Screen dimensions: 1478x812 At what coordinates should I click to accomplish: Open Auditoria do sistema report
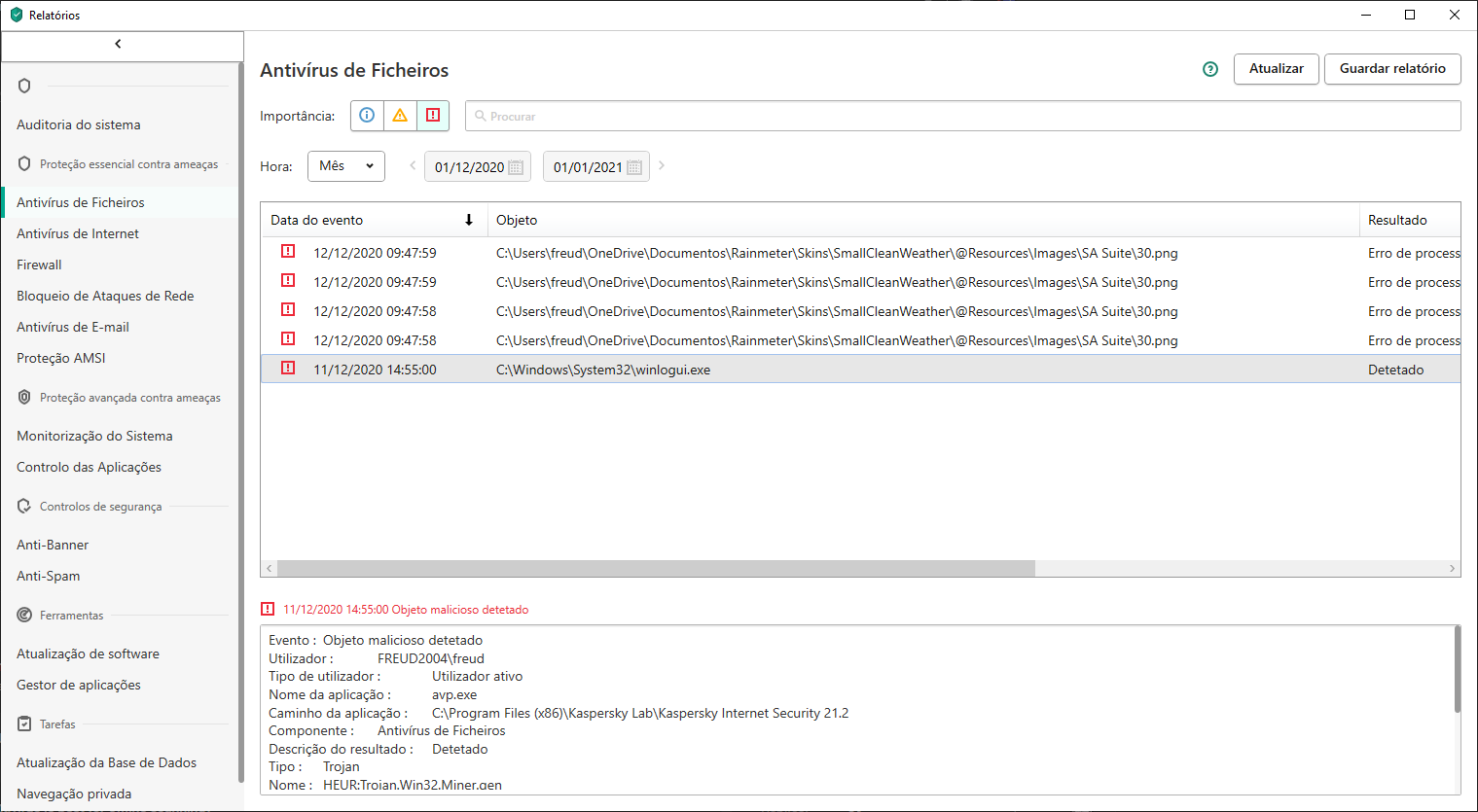point(79,124)
